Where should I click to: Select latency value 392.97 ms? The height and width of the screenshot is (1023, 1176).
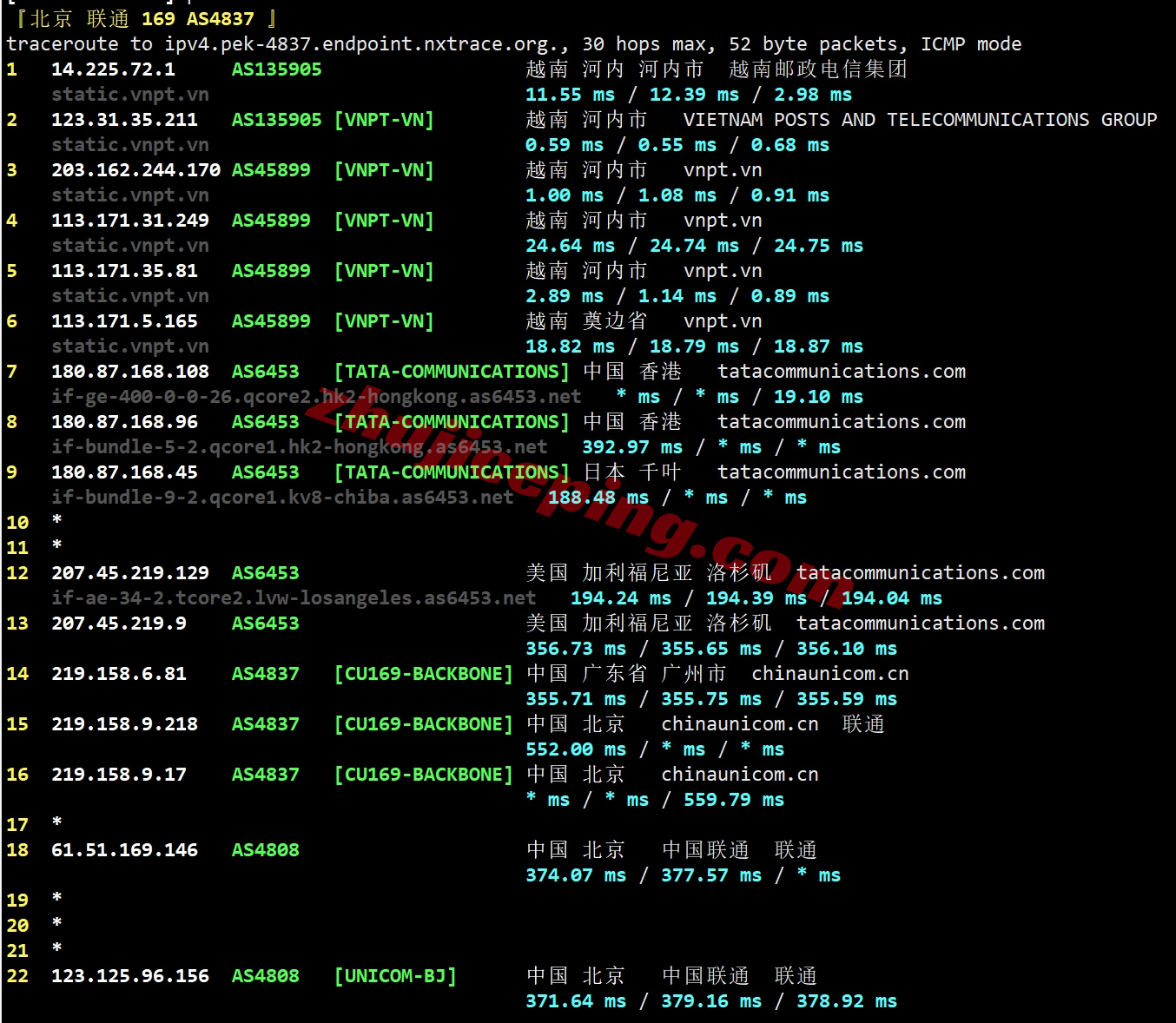point(632,447)
